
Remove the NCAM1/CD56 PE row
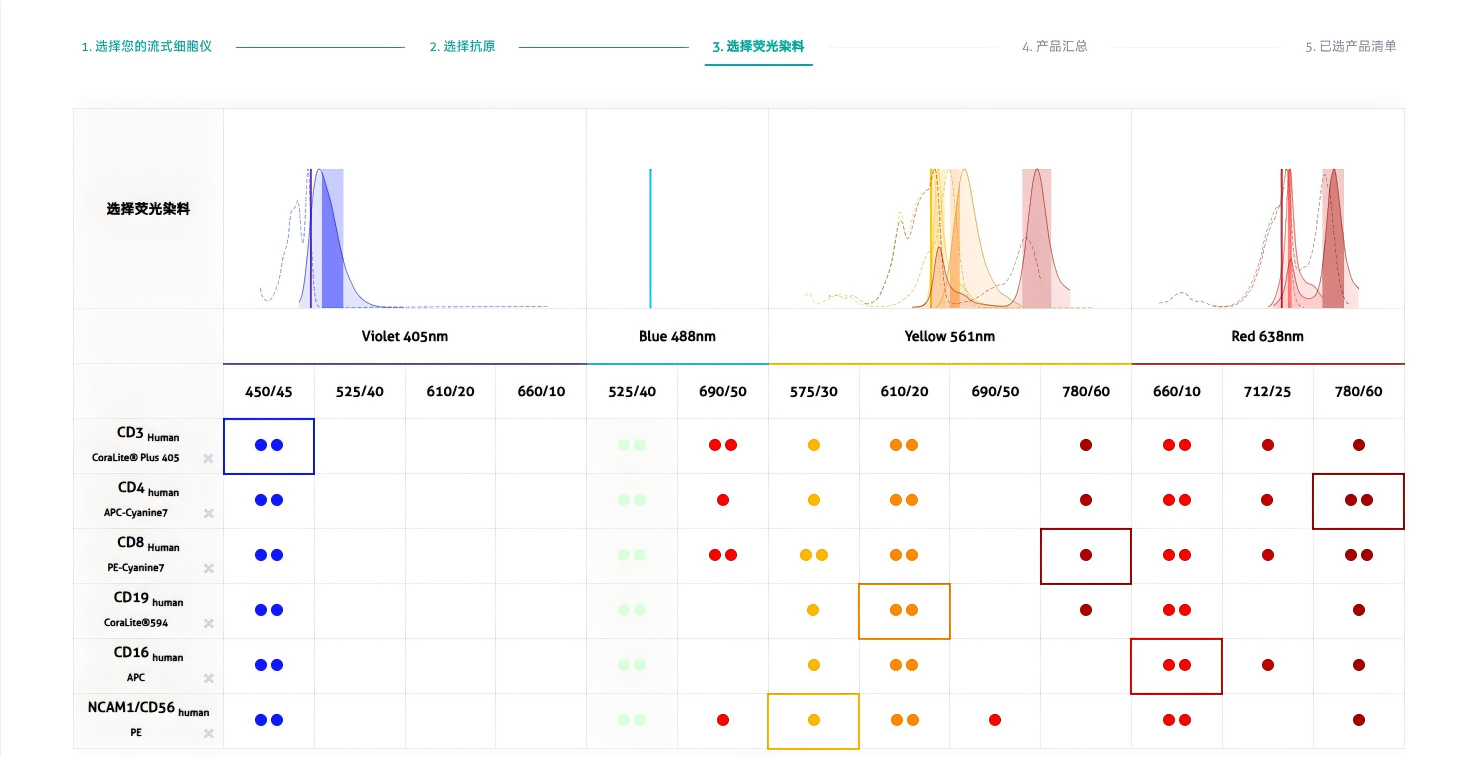(208, 734)
